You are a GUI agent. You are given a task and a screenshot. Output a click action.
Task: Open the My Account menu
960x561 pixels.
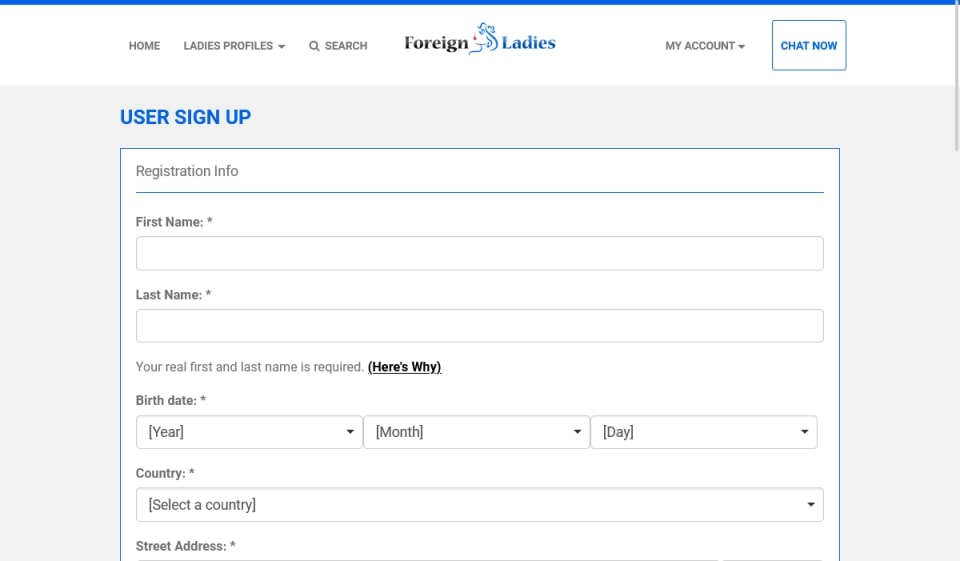click(700, 46)
